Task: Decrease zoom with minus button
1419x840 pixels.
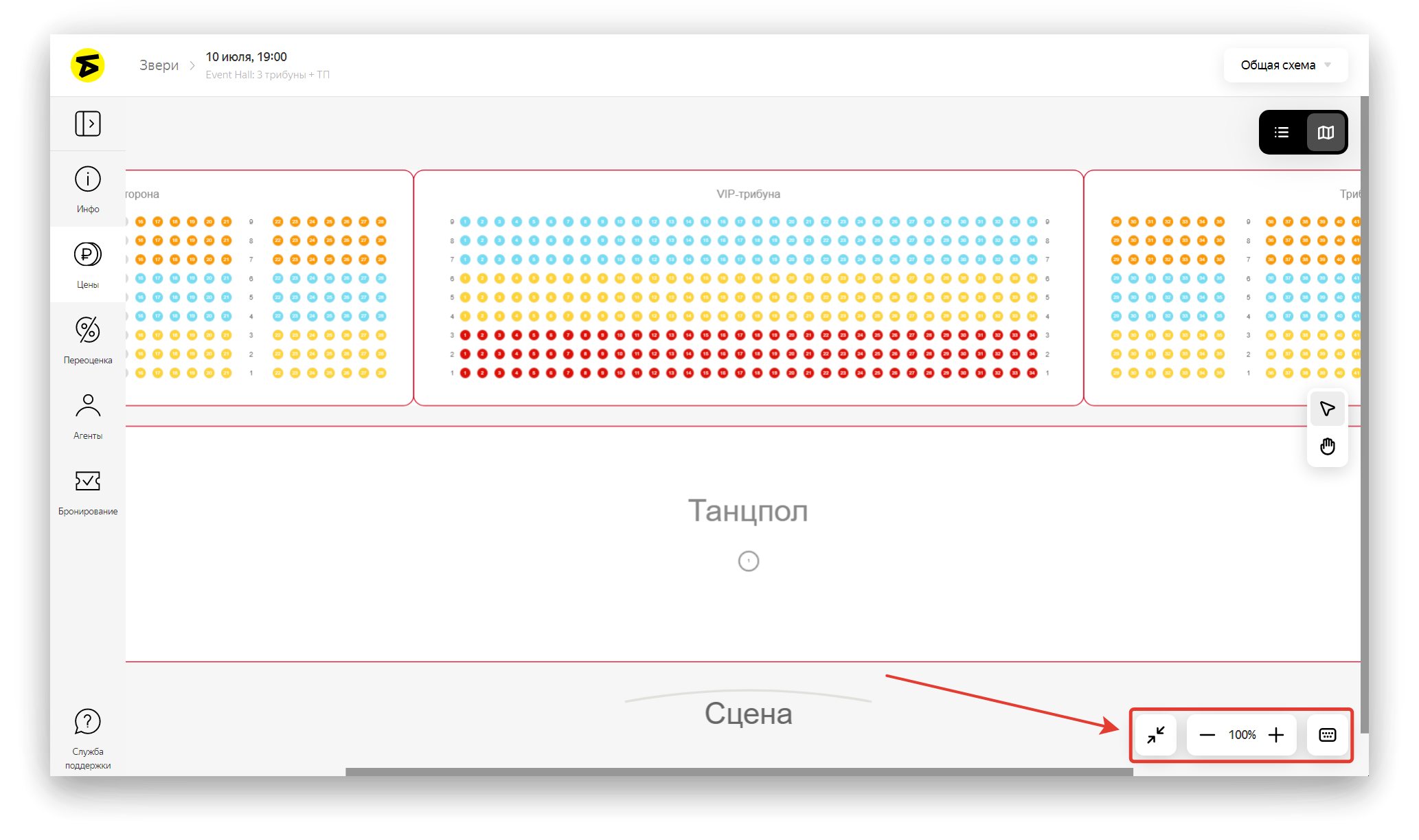Action: click(x=1207, y=735)
